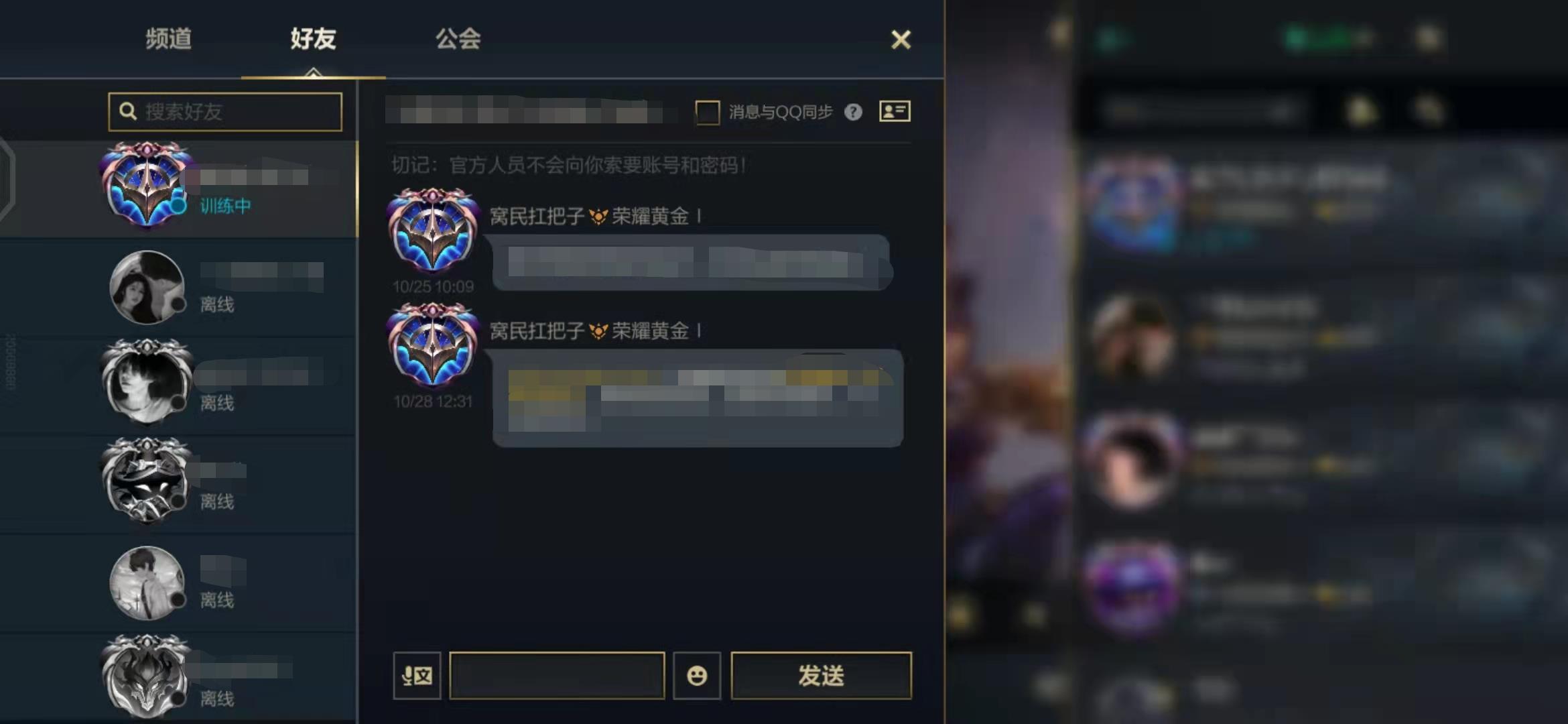Open the friend profile card icon
The height and width of the screenshot is (724, 1568).
tap(895, 111)
